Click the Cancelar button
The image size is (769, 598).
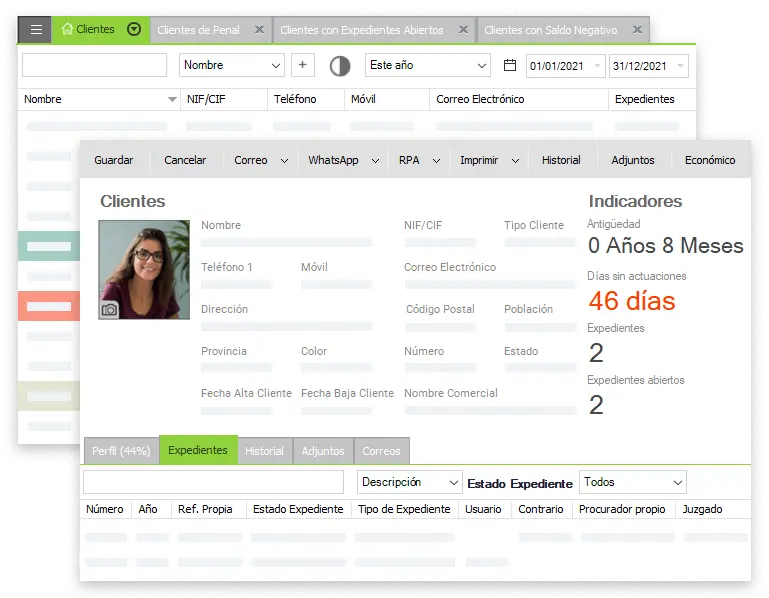point(185,160)
